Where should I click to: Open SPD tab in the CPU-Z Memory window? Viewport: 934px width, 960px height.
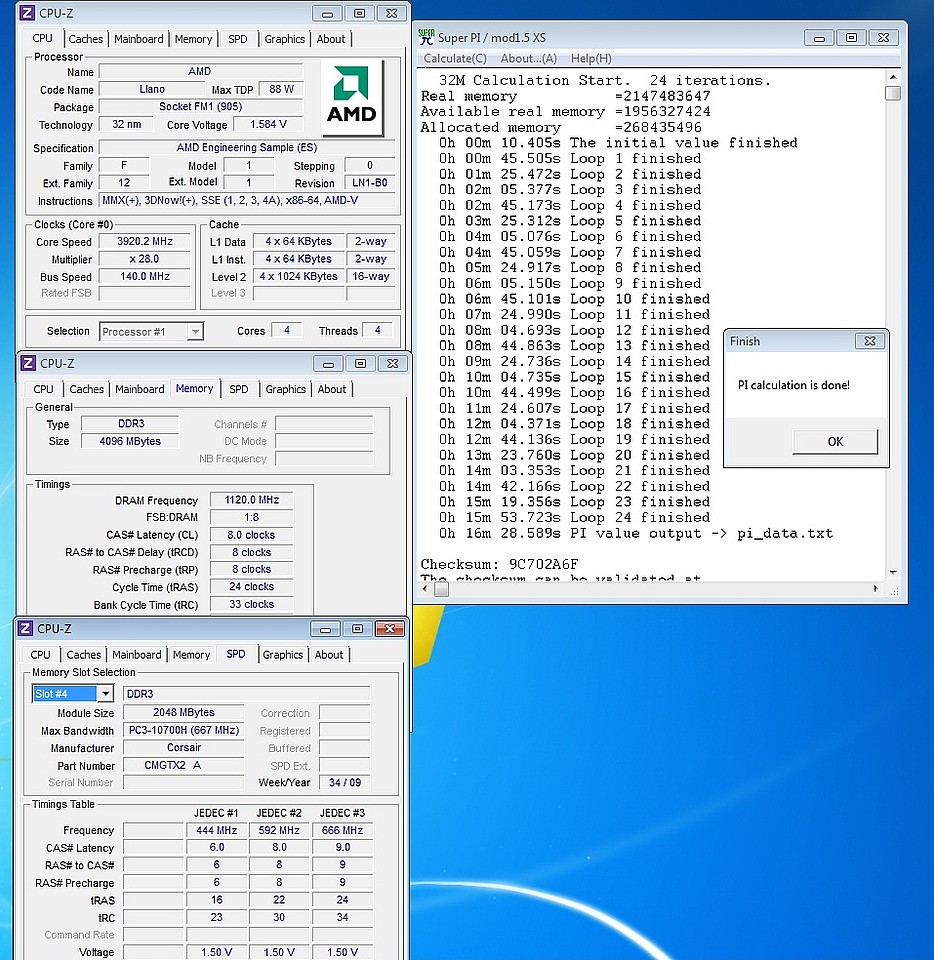tap(239, 389)
